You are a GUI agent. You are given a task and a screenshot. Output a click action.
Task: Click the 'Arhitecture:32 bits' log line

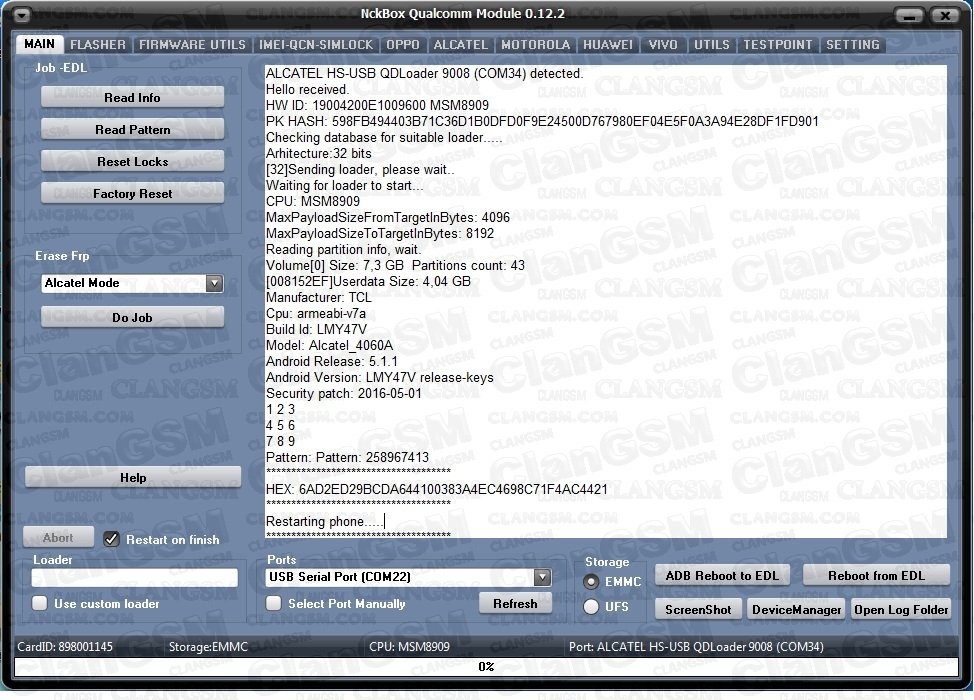(x=319, y=153)
